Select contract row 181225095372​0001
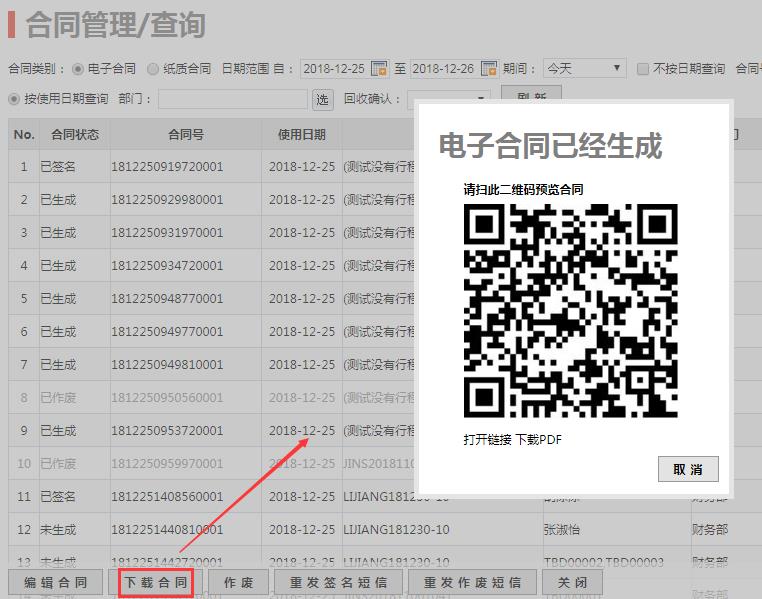Viewport: 762px width, 599px height. (x=167, y=431)
